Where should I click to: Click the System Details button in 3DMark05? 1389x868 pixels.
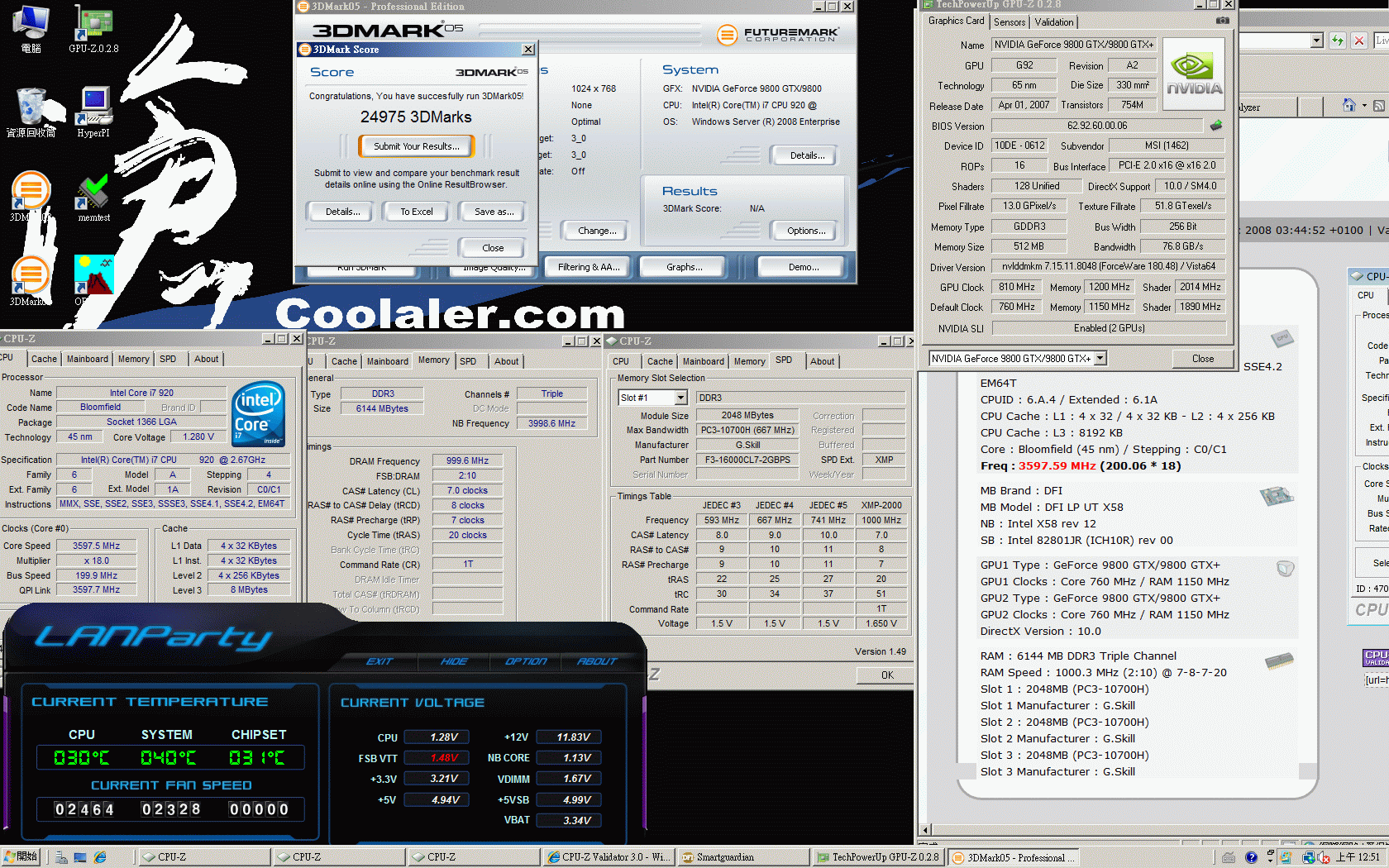tap(807, 155)
